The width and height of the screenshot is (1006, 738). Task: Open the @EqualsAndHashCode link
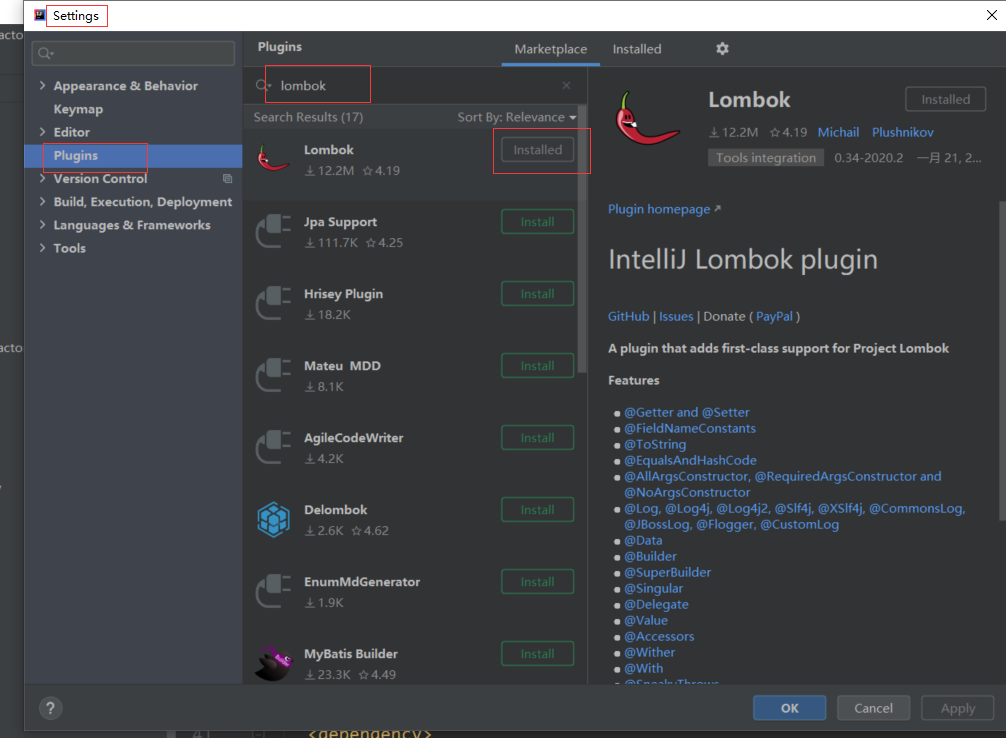[x=690, y=461]
